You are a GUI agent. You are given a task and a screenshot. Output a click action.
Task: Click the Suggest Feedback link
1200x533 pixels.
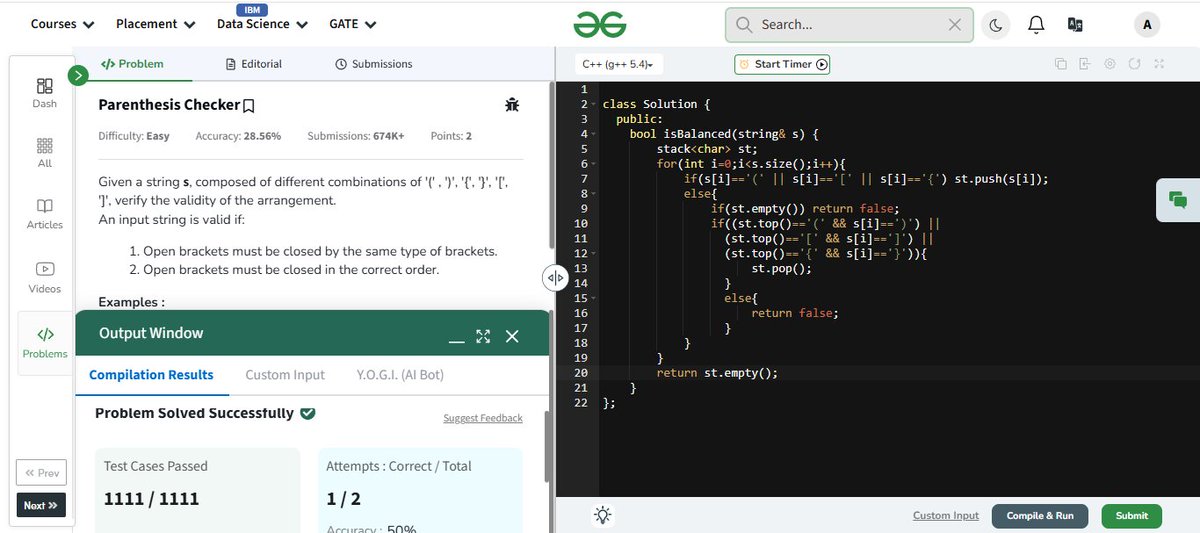[483, 418]
